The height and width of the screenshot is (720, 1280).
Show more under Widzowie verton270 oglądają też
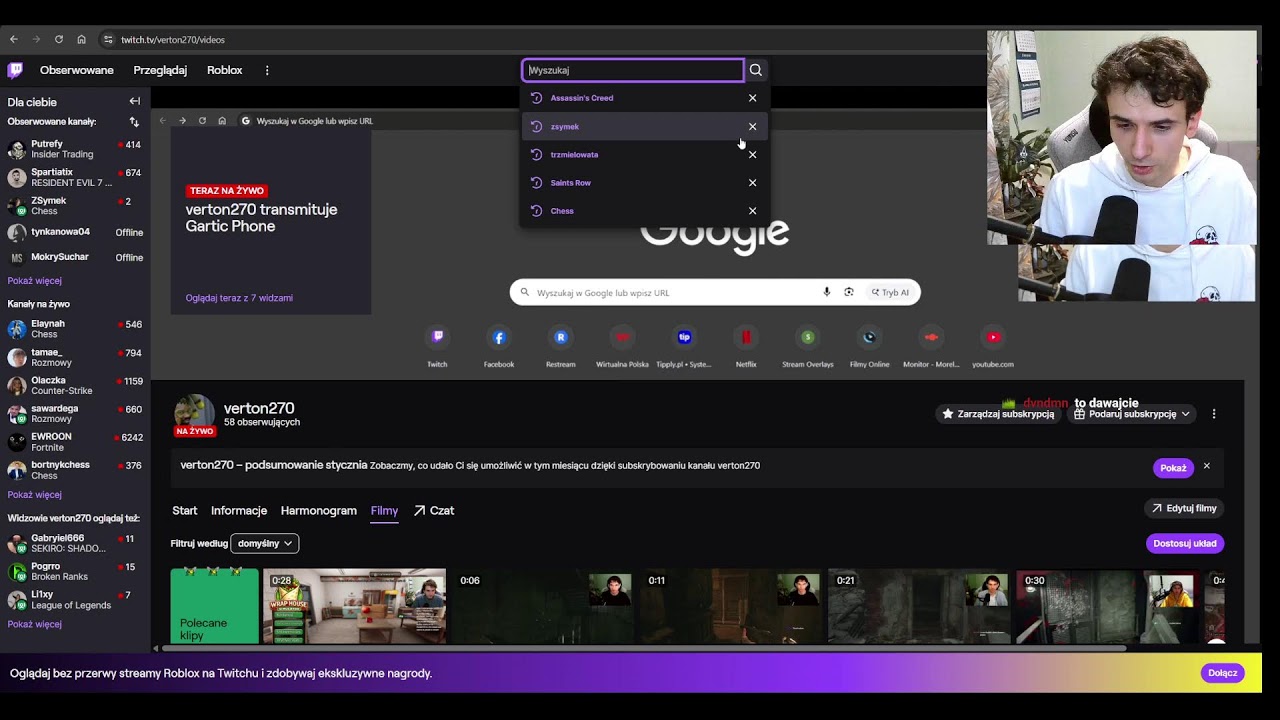pyautogui.click(x=35, y=624)
